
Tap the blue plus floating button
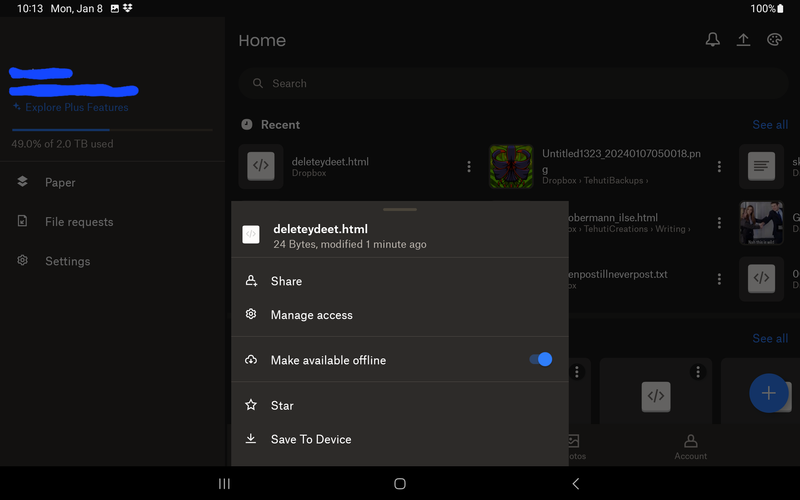click(768, 393)
